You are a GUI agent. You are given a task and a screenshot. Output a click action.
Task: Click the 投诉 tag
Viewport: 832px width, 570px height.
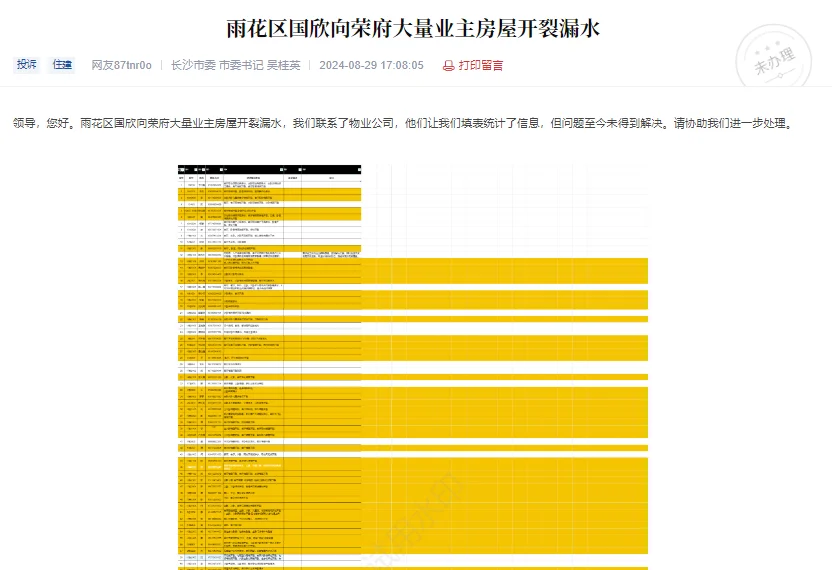[x=27, y=65]
